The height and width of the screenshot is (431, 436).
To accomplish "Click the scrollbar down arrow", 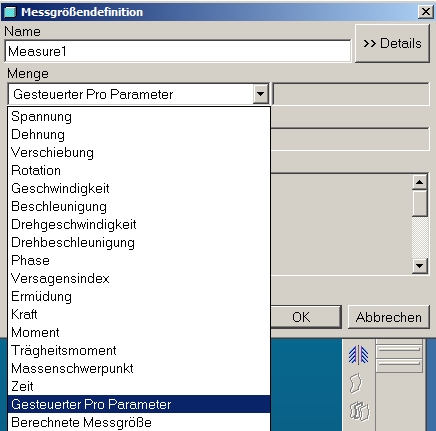I will click(420, 266).
